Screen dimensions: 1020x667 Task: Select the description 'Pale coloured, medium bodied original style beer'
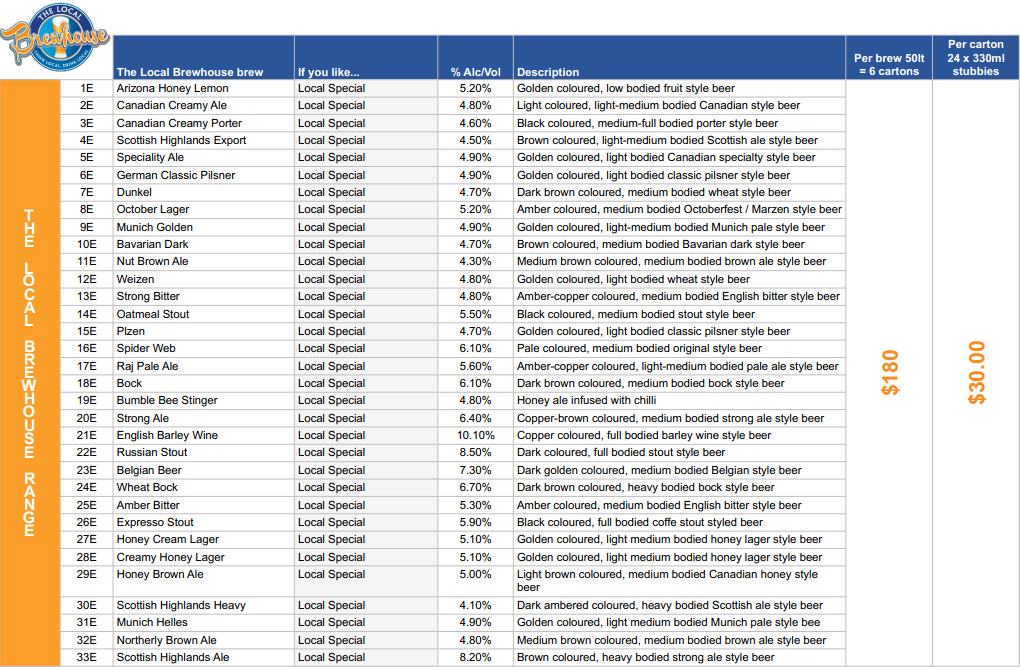[639, 349]
